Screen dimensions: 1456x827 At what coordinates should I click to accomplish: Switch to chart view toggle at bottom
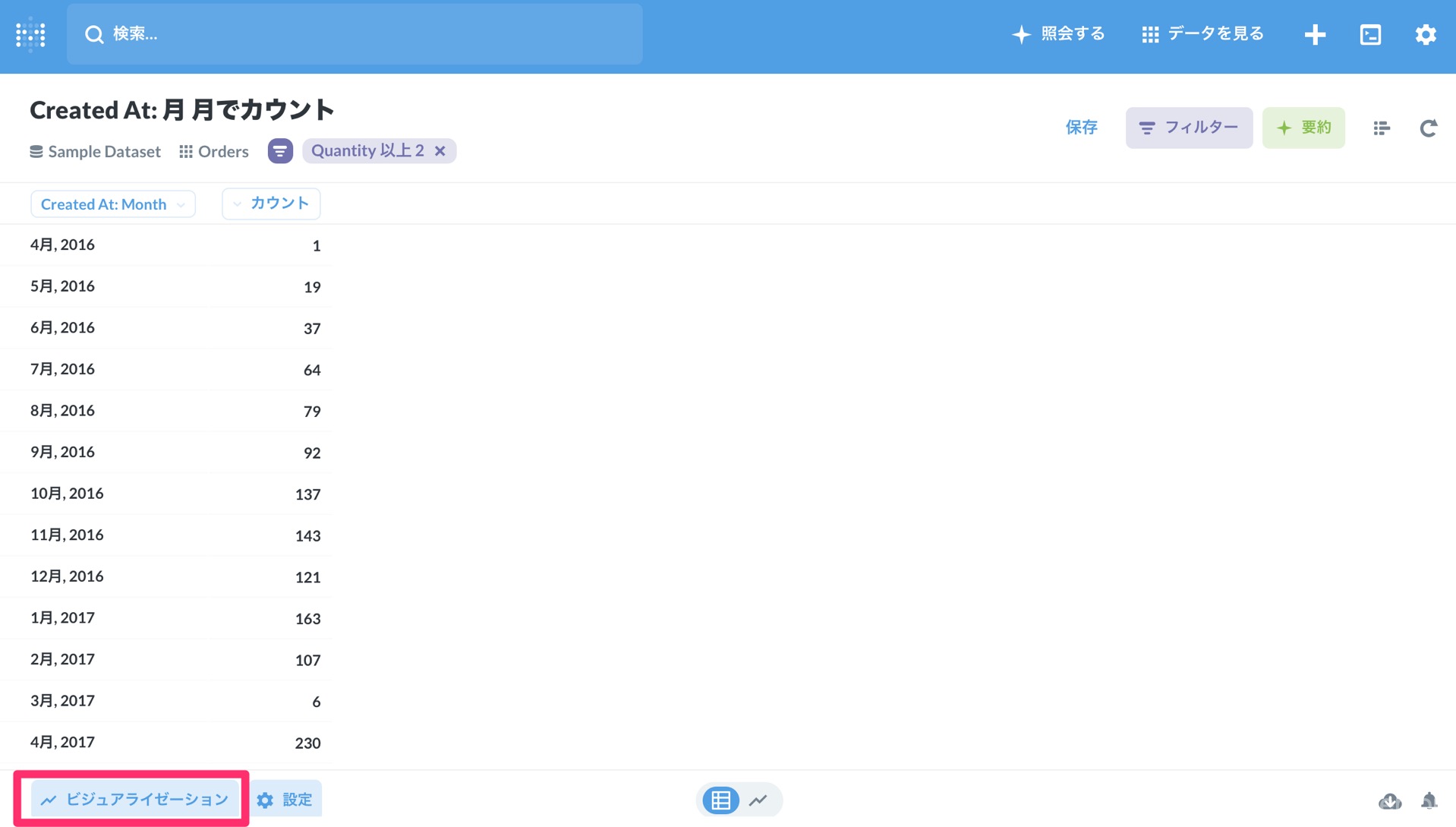[758, 800]
